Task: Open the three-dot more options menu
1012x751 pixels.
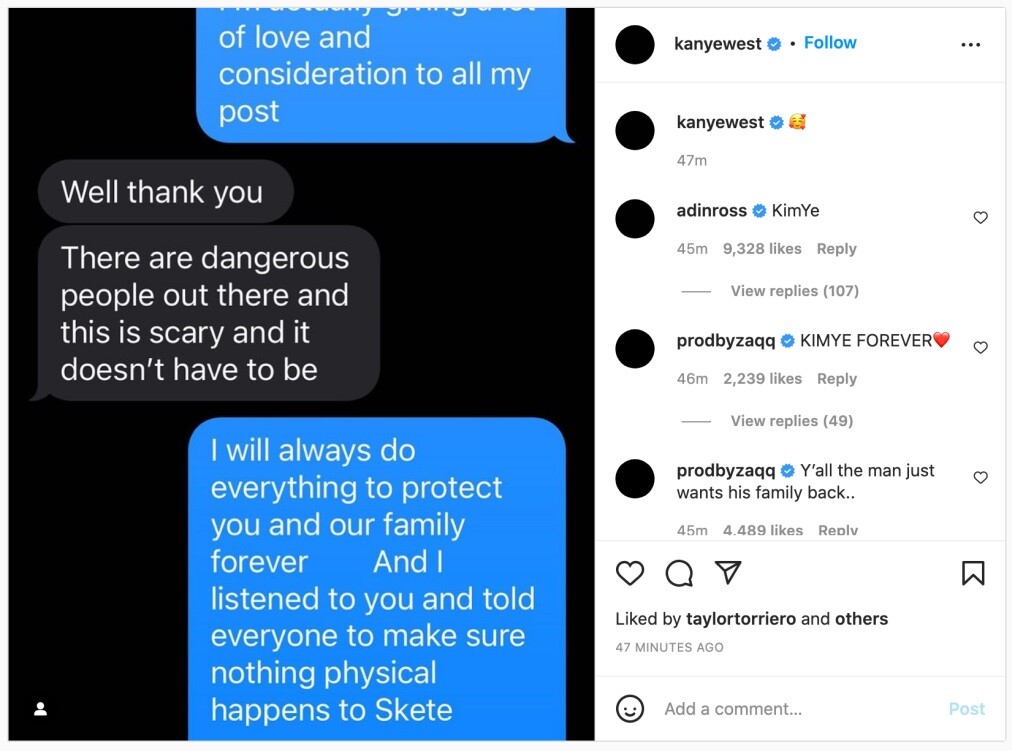Action: (x=970, y=45)
